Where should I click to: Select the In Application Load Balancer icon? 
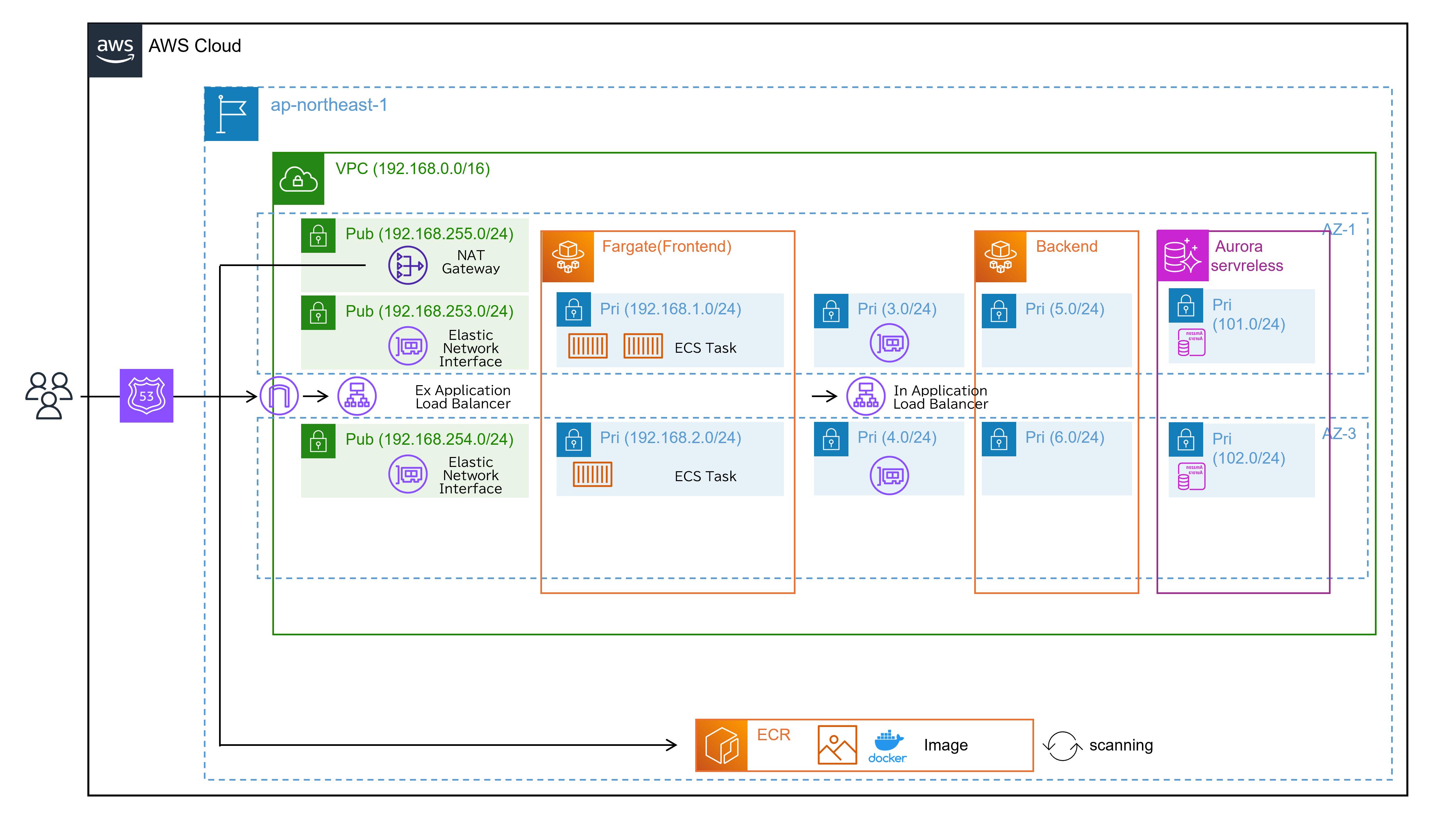[865, 396]
